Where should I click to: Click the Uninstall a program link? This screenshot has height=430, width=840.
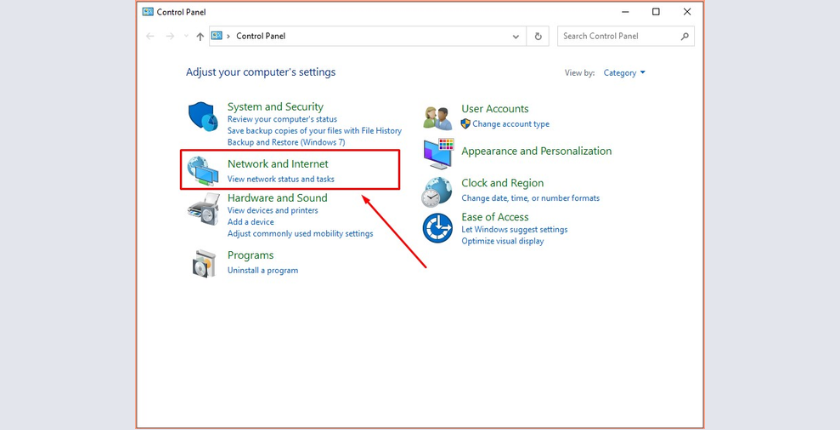coord(262,270)
